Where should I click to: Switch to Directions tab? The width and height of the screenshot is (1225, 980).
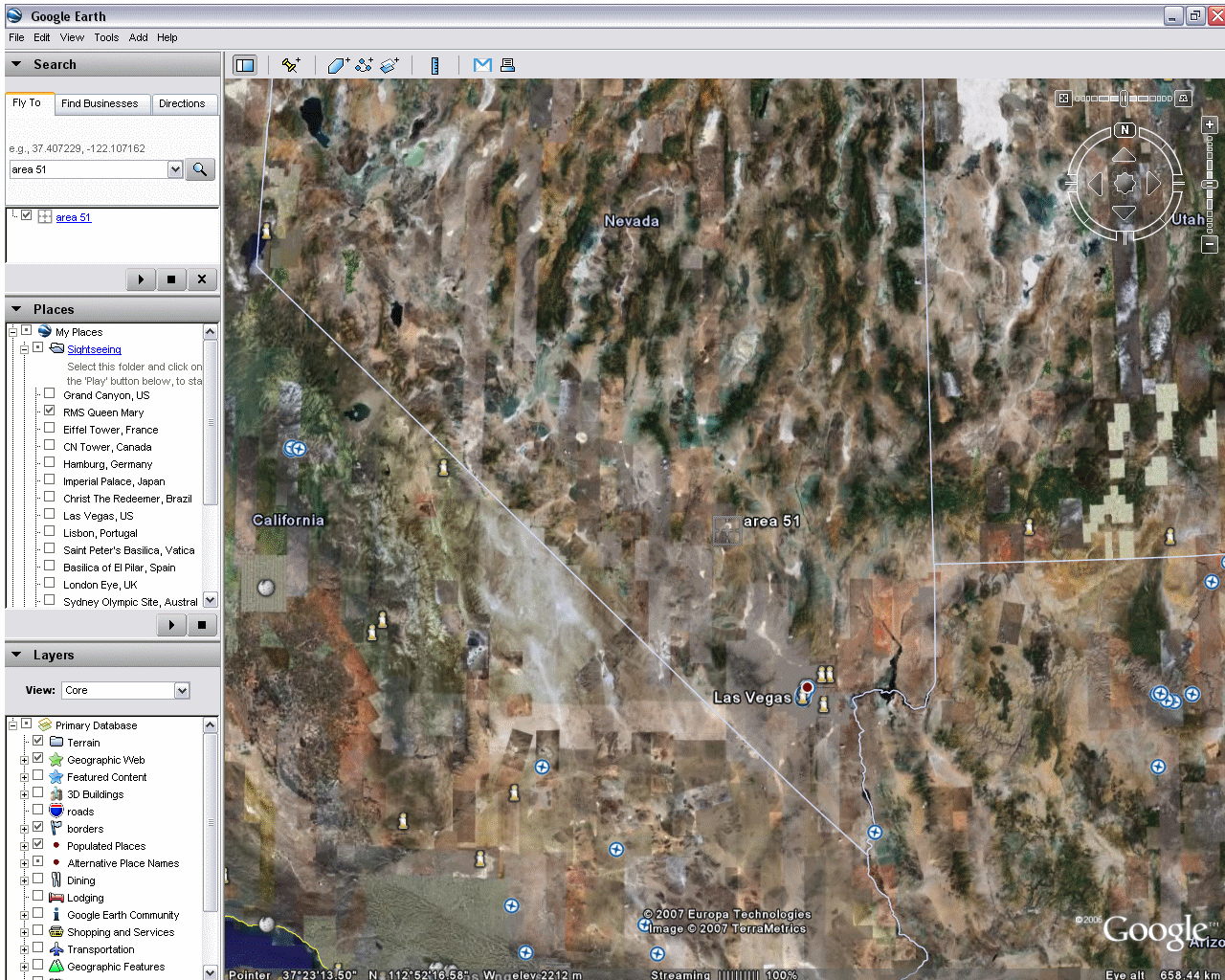pyautogui.click(x=182, y=103)
